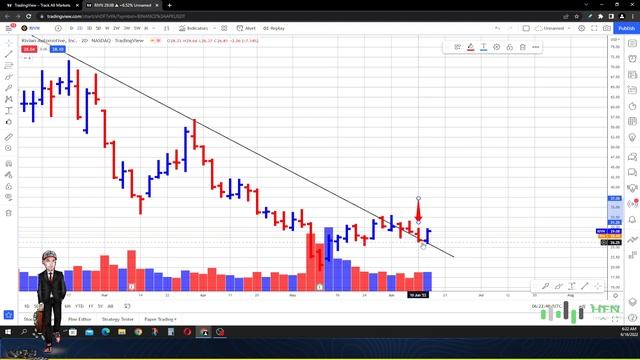640x360 pixels.
Task: Click the go to date calendar icon
Action: (127, 306)
